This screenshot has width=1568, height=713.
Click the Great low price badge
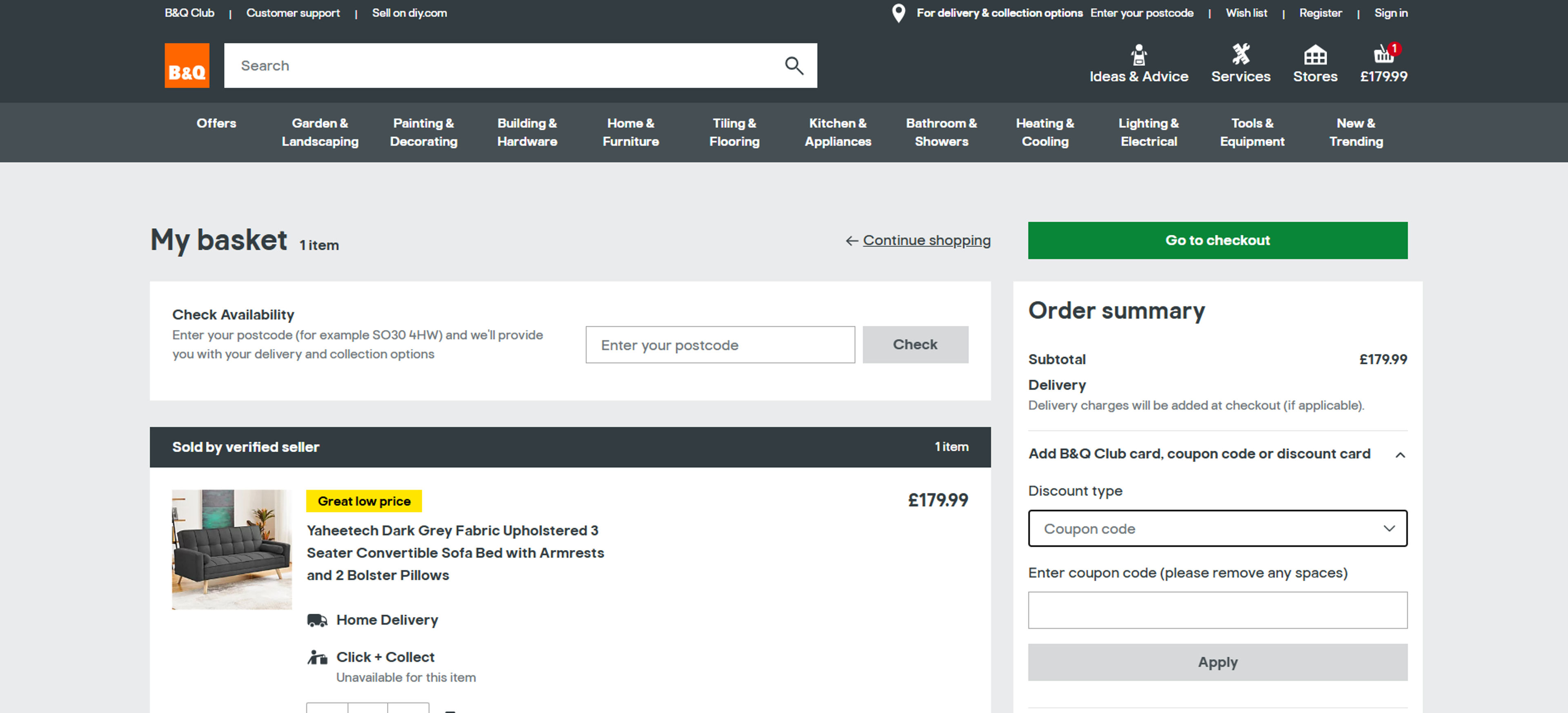tap(364, 501)
